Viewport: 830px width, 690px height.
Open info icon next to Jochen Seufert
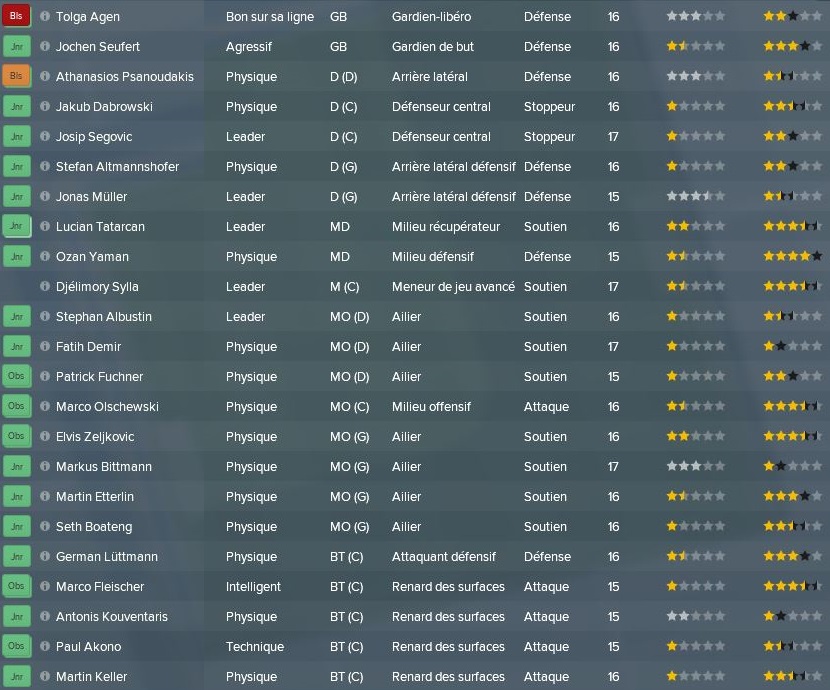pos(45,46)
